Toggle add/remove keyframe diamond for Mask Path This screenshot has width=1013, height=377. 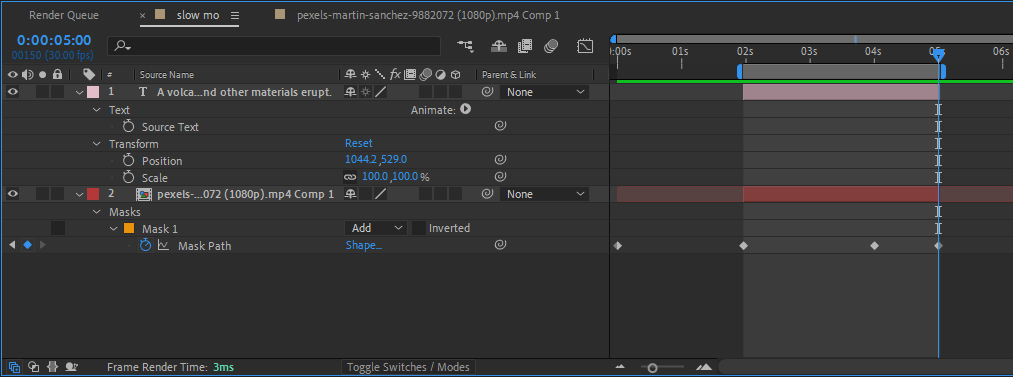27,245
